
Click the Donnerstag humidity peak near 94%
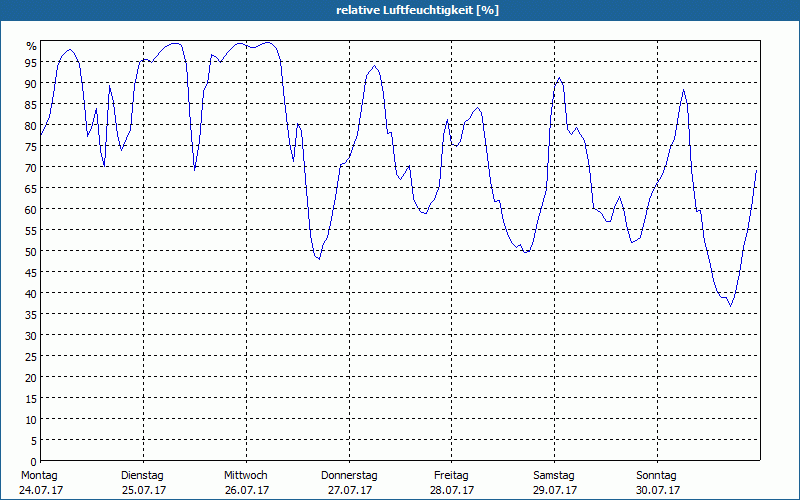point(374,66)
